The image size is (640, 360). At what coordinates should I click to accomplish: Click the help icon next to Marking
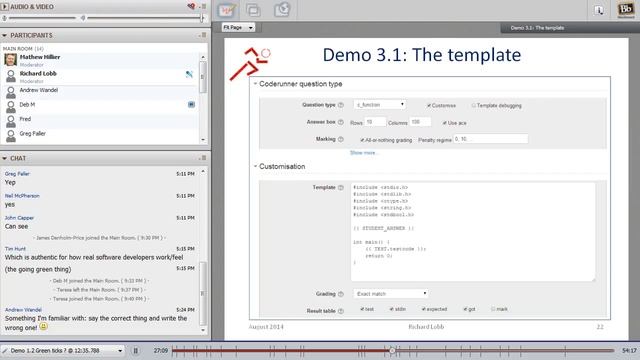[x=341, y=139]
